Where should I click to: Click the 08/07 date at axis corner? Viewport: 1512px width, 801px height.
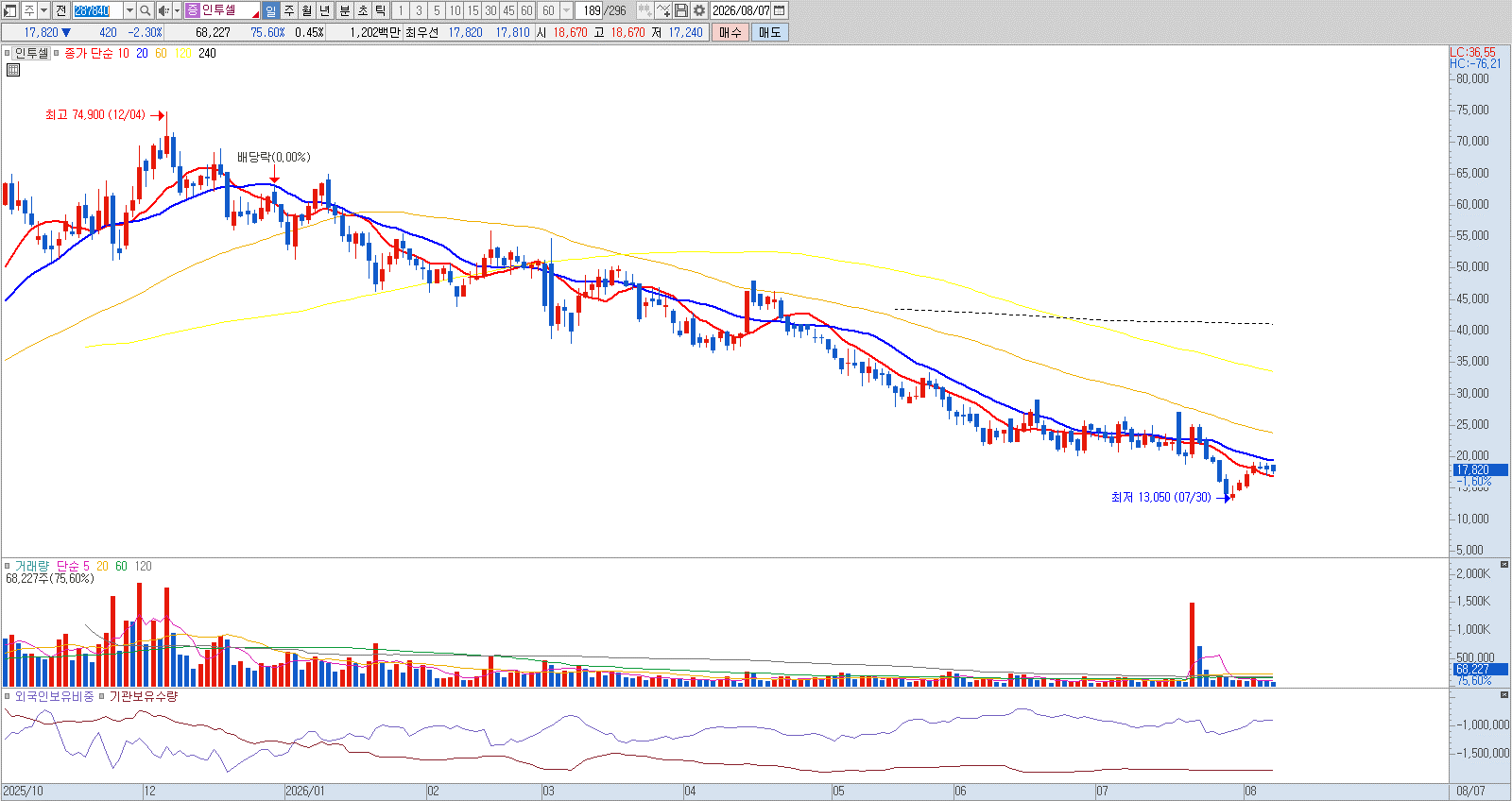[x=1470, y=792]
